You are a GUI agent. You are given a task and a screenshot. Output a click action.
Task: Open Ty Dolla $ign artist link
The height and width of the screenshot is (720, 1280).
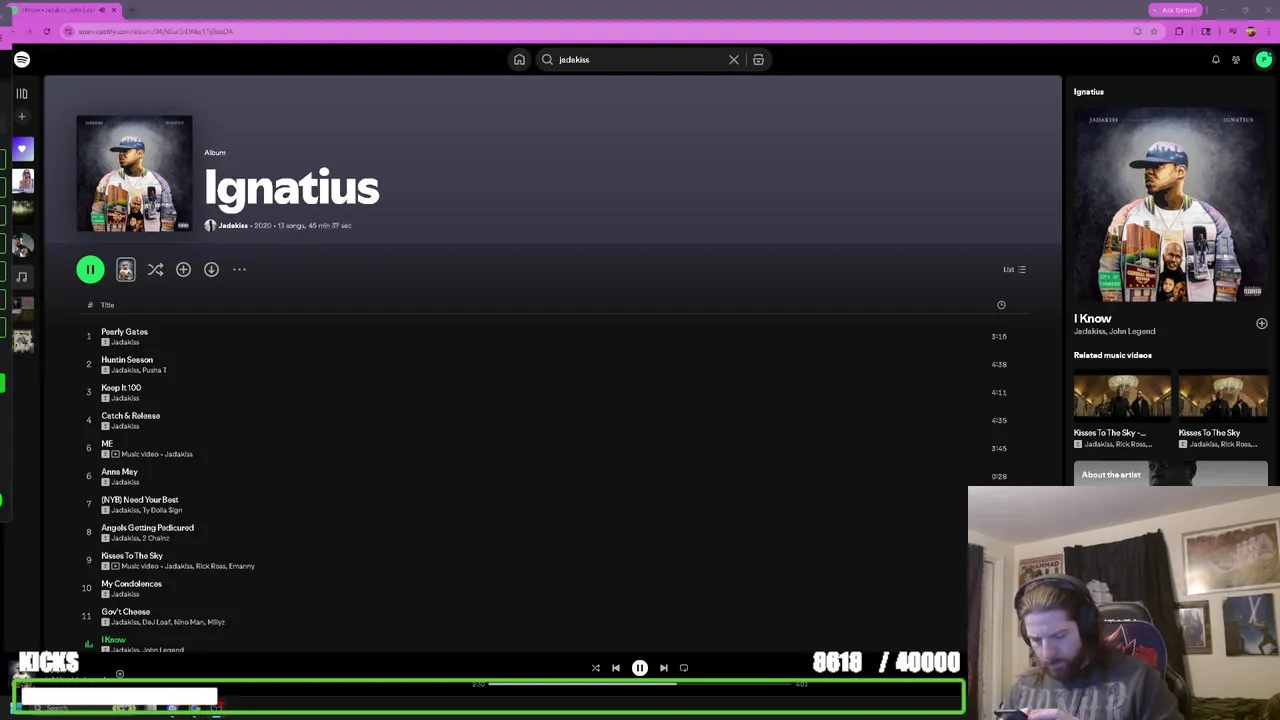(x=162, y=510)
